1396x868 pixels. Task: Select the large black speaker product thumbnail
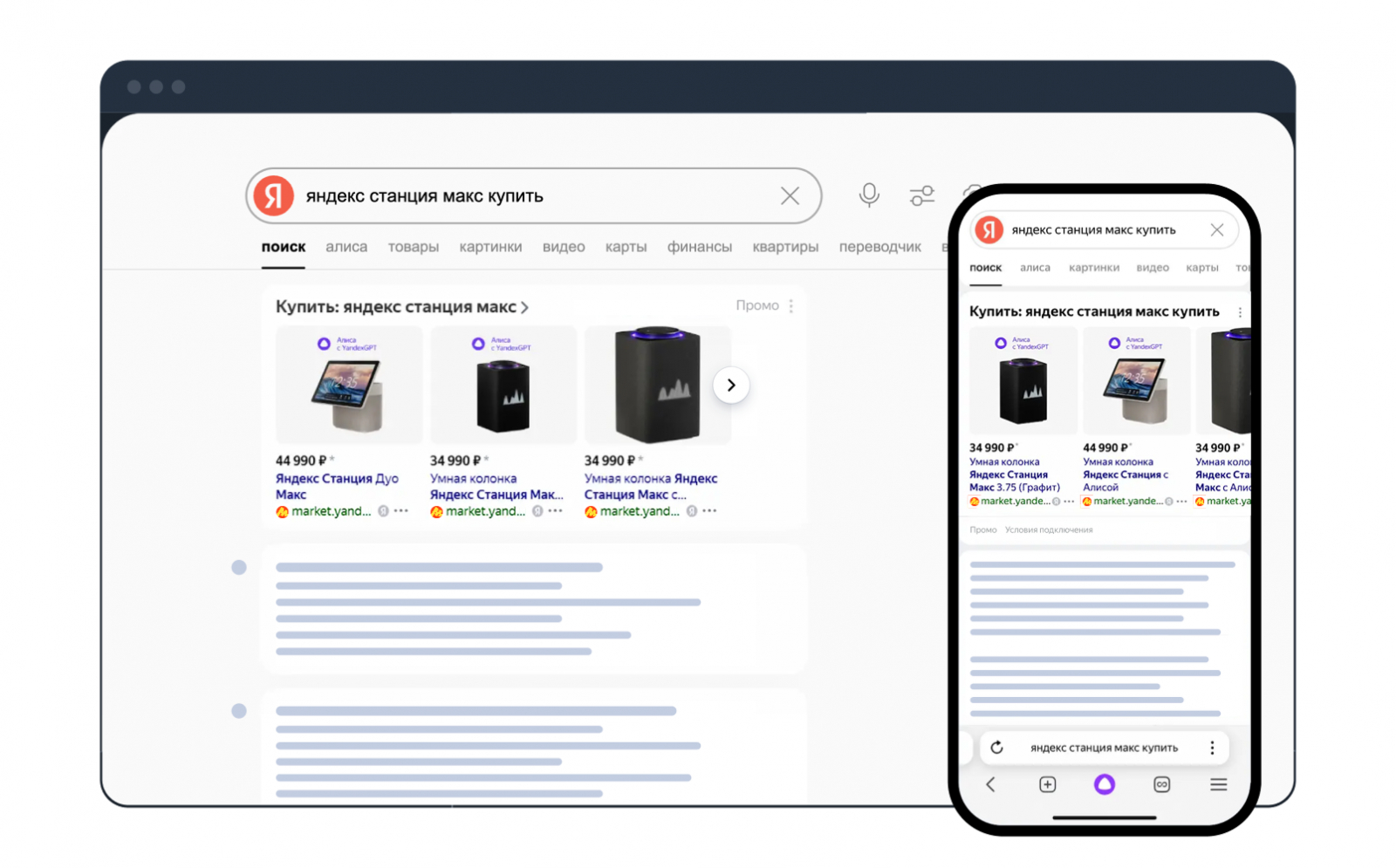tap(657, 385)
